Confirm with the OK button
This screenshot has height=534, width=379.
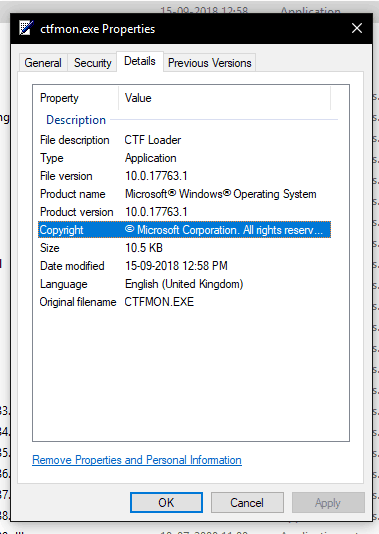click(166, 503)
